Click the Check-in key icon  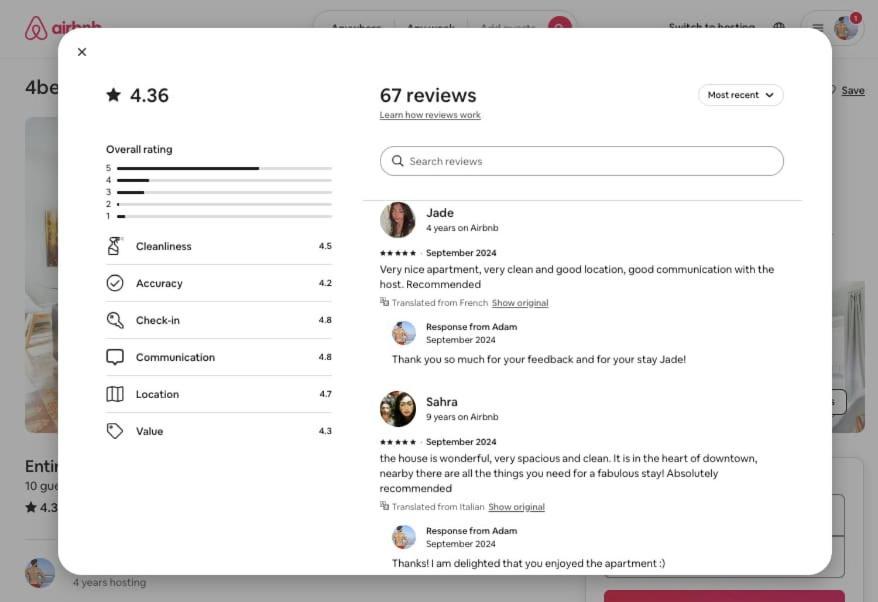click(115, 320)
